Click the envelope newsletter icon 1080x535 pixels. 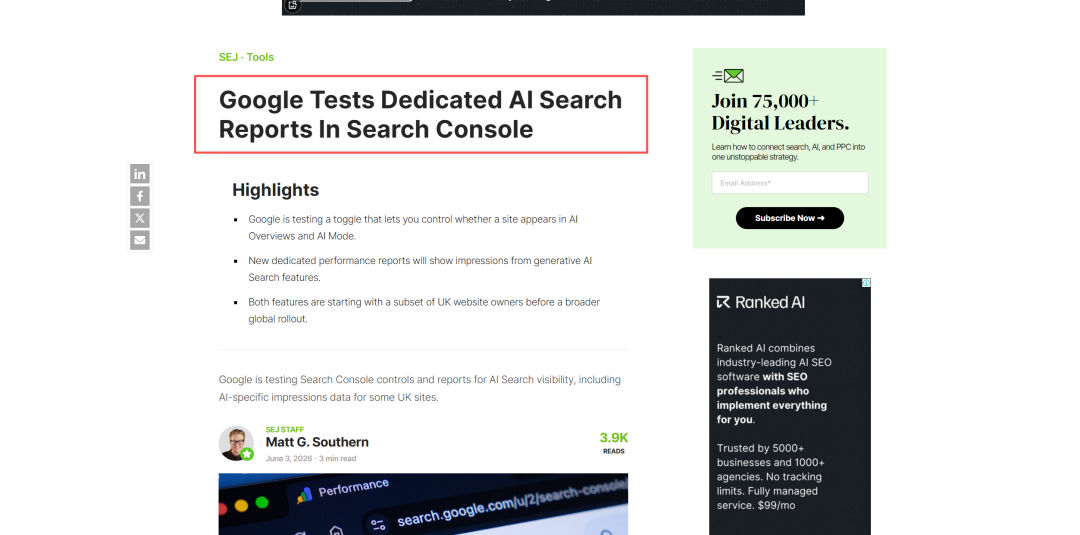click(x=728, y=76)
